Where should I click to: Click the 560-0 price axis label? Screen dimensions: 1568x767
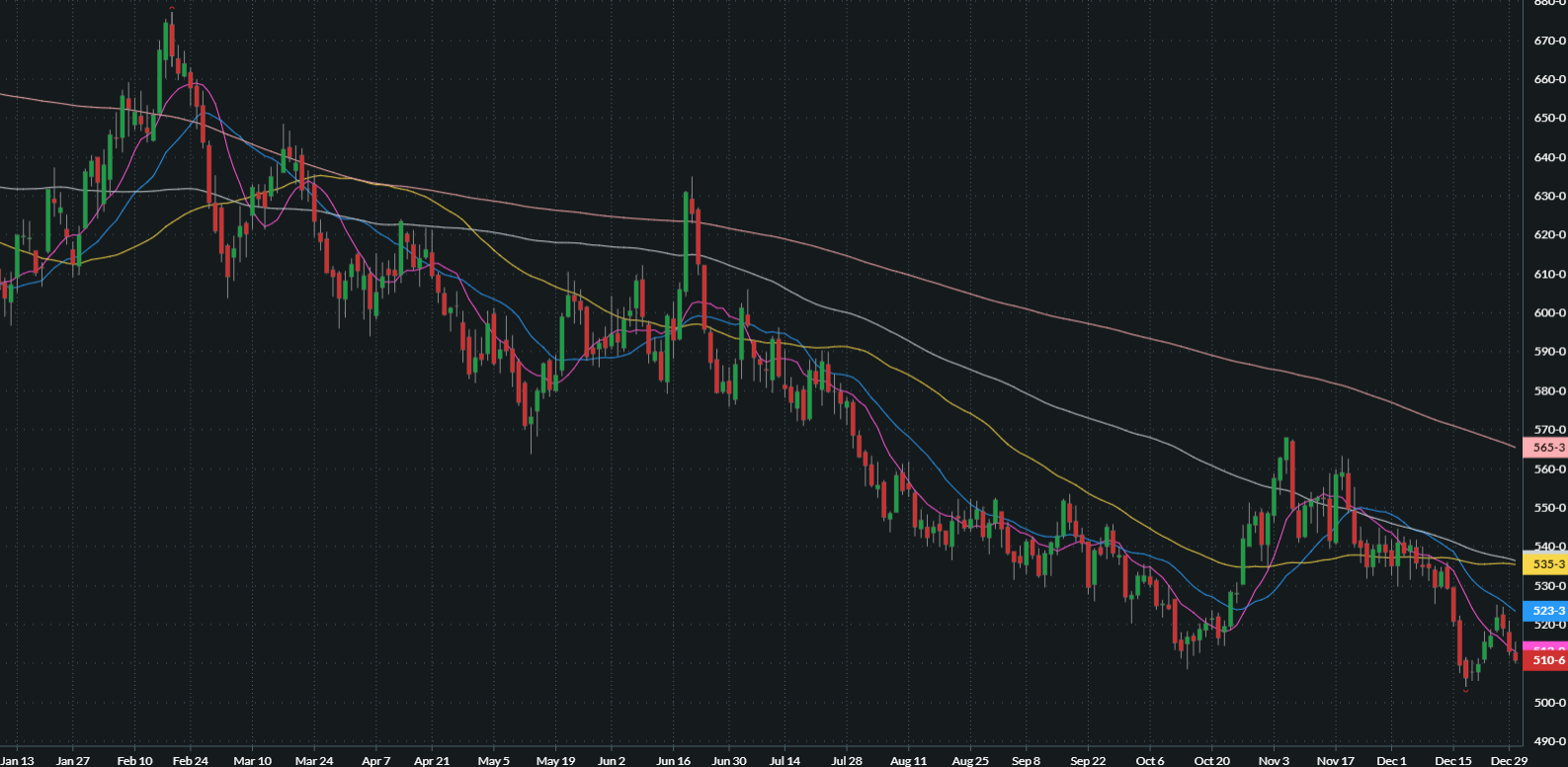click(1549, 469)
